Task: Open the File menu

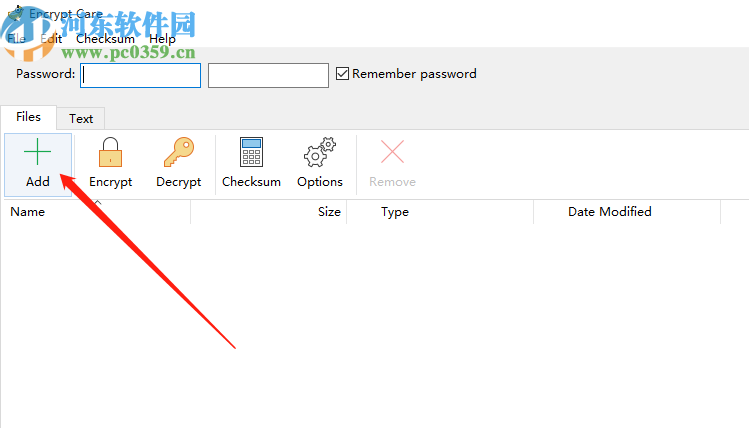Action: (x=17, y=39)
